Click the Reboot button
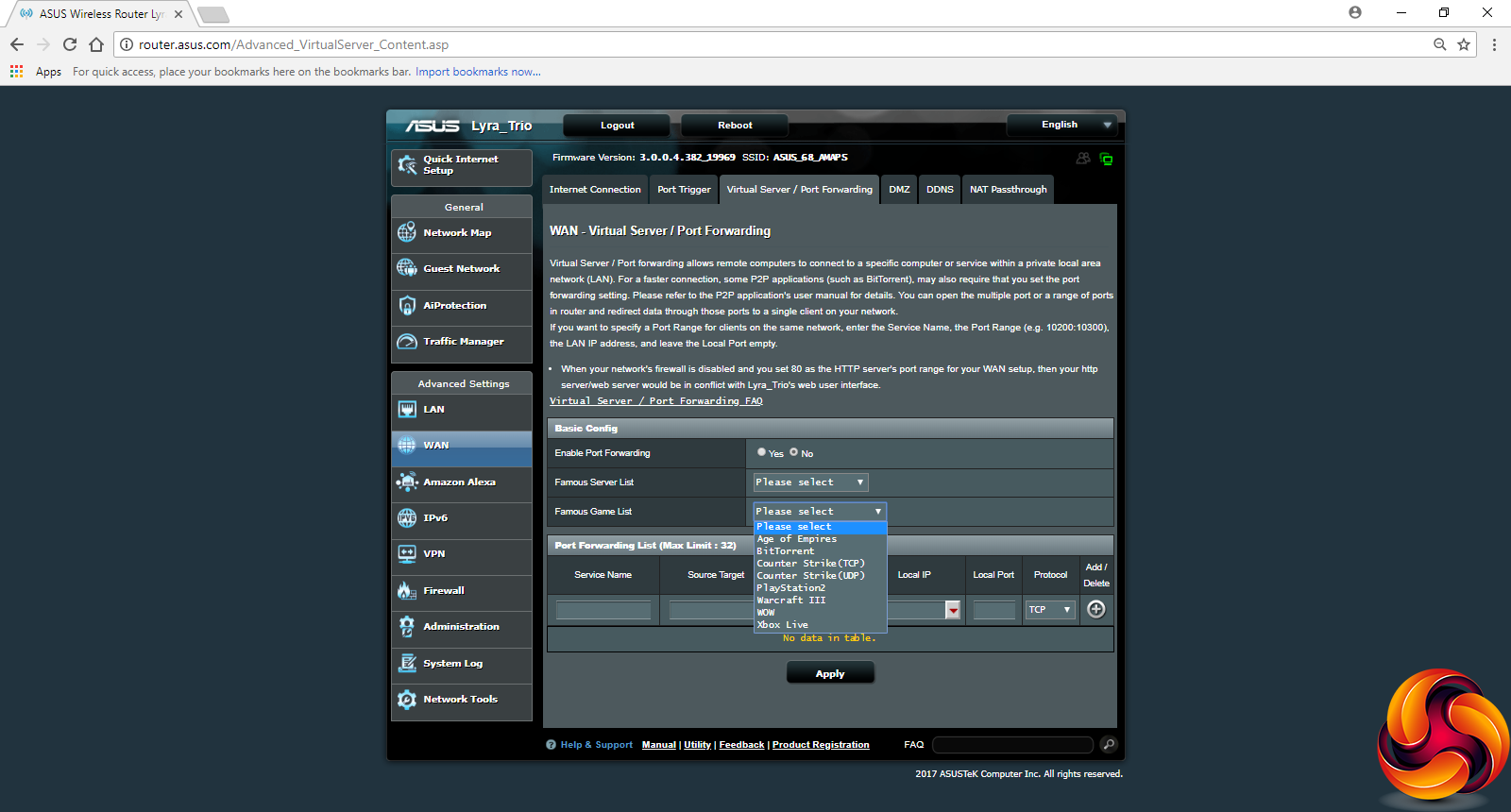Screen dimensions: 1511x812 (735, 126)
